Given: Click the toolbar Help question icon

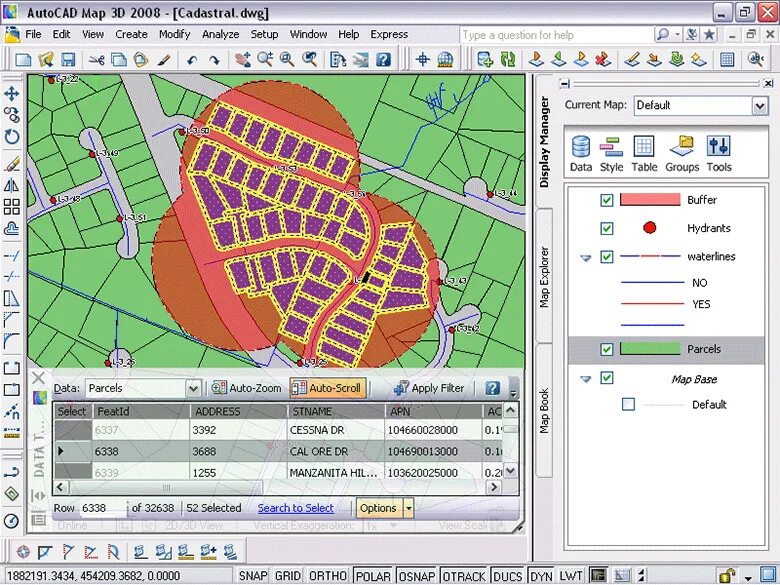Looking at the screenshot, I should (x=383, y=60).
